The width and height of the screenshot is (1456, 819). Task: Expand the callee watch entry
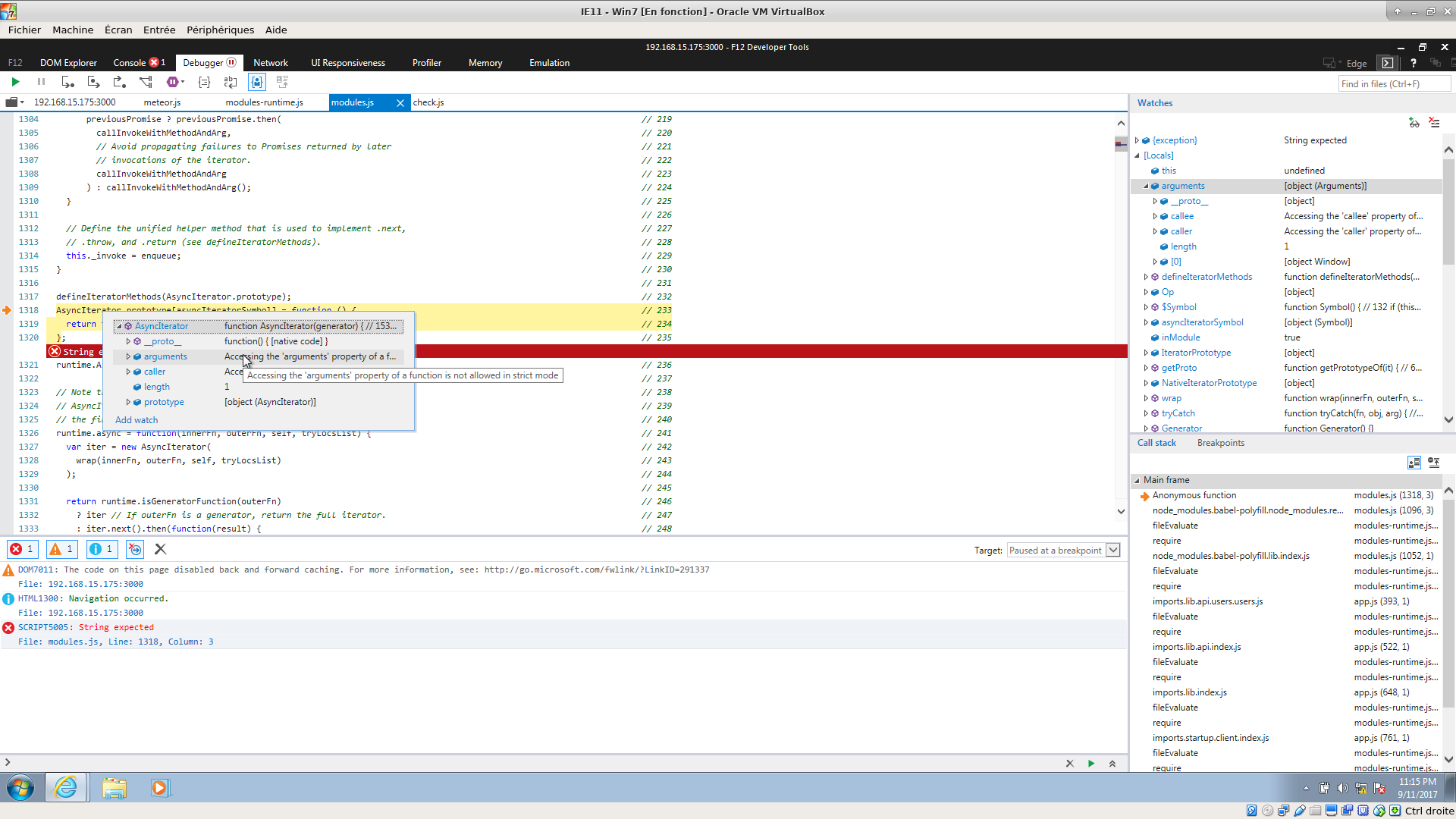pos(1156,216)
